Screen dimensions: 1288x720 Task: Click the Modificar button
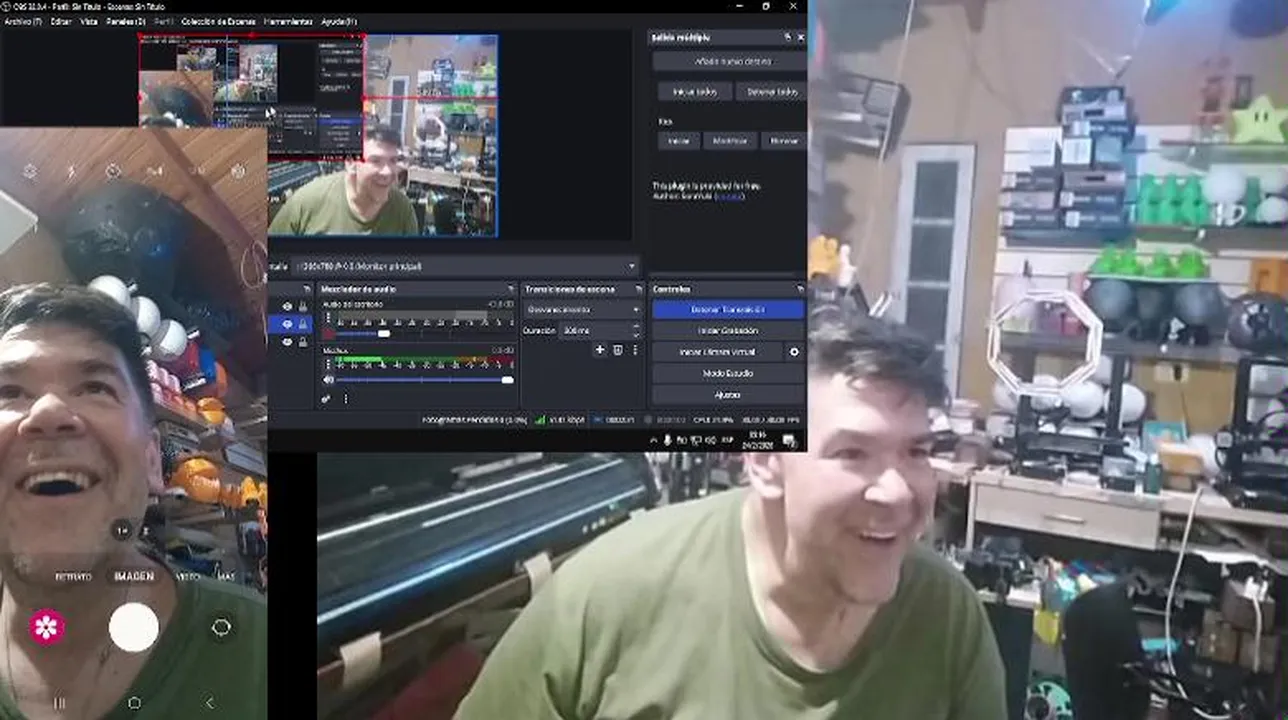tap(729, 141)
